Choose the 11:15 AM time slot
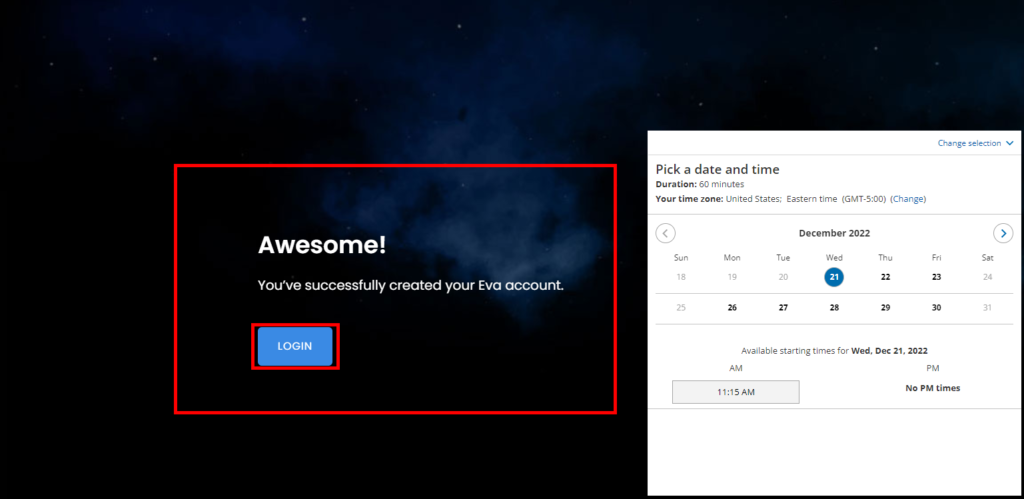The image size is (1024, 499). 735,392
